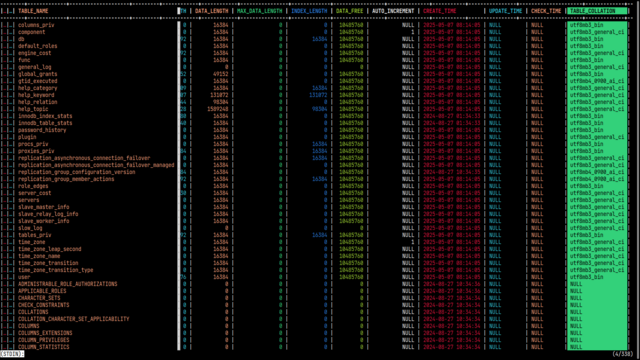Click the CHECK_TIME column header
640x360 pixels.
(546, 11)
